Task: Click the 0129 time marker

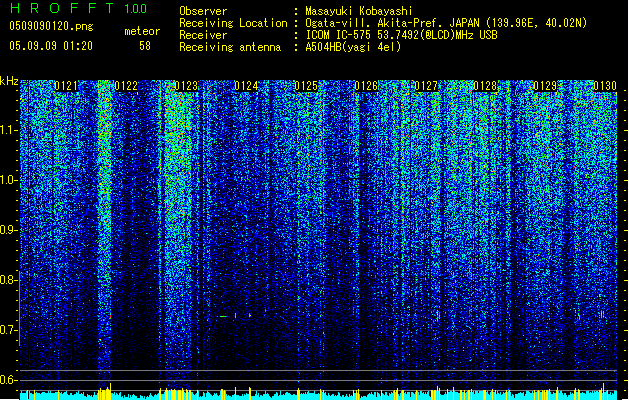Action: point(546,86)
